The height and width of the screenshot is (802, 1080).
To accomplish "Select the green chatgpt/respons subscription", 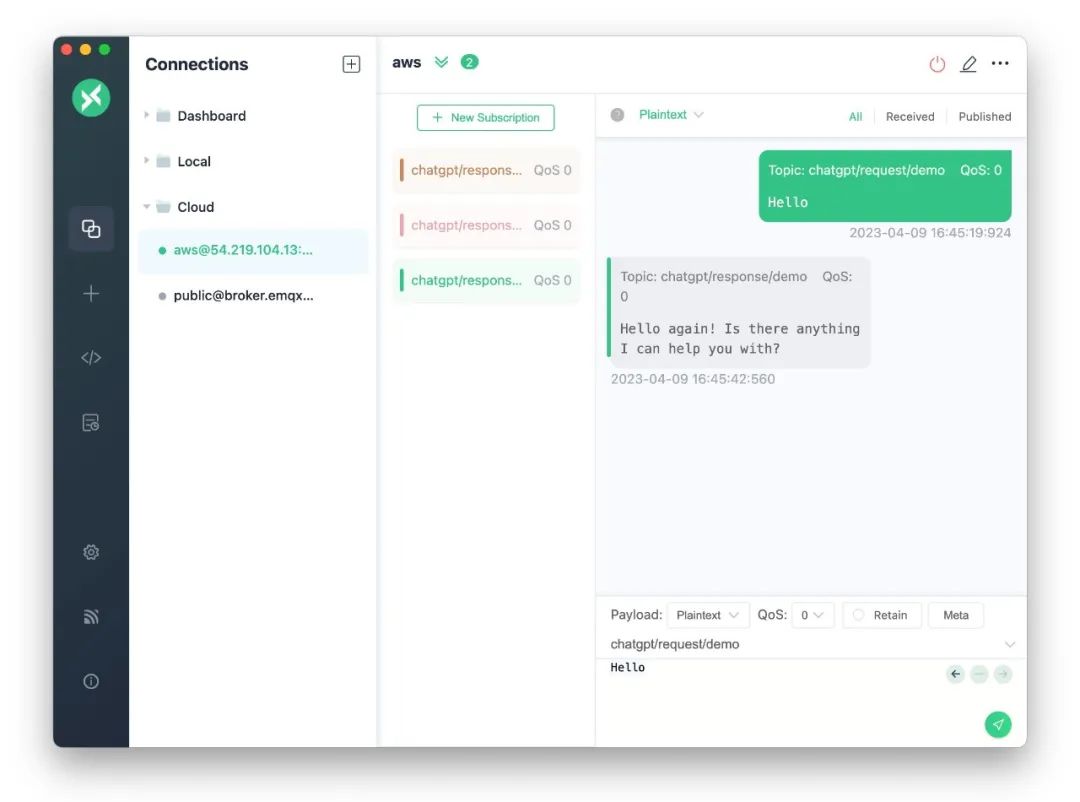I will point(486,280).
